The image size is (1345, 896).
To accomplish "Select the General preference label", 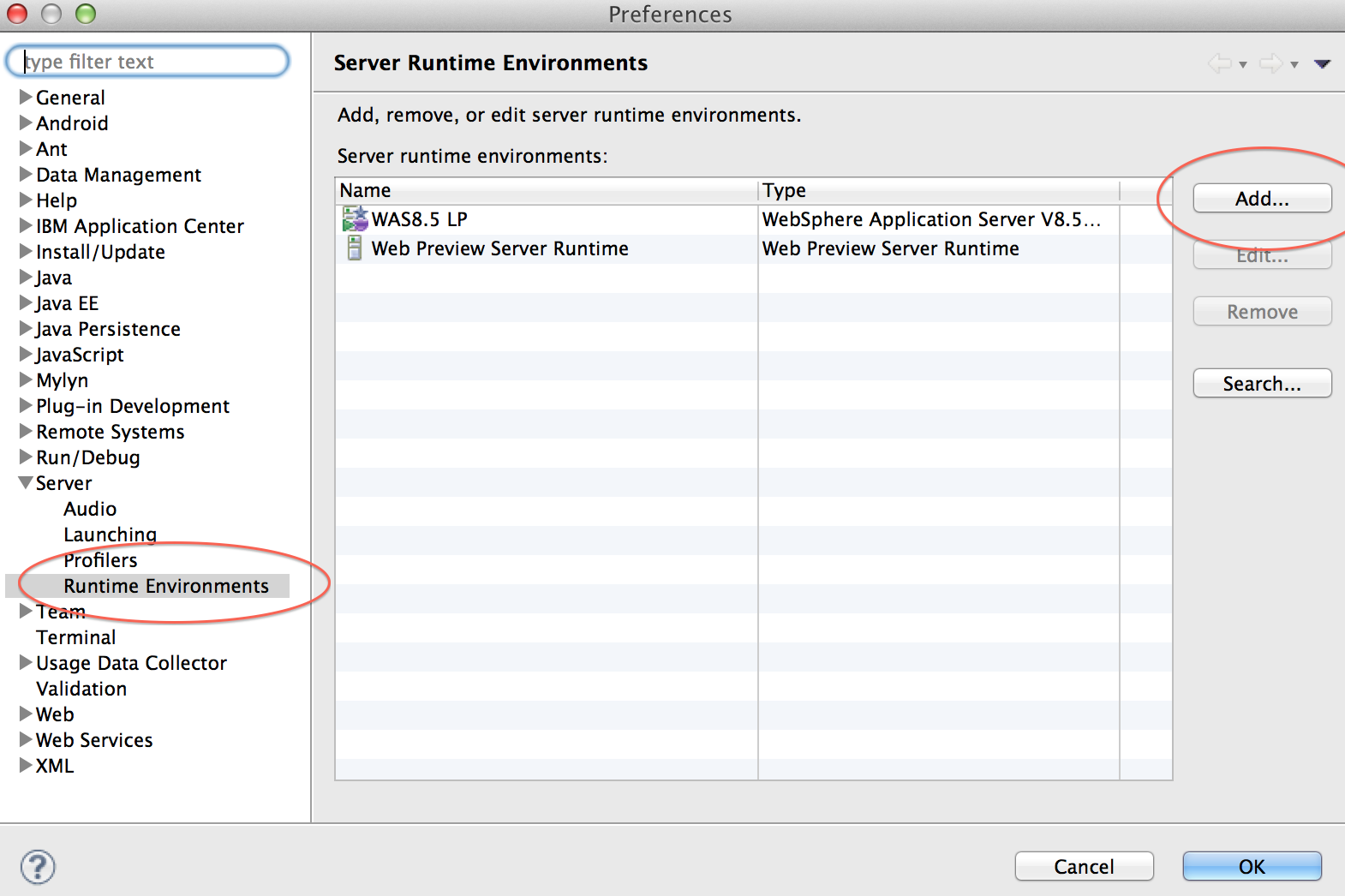I will [70, 98].
